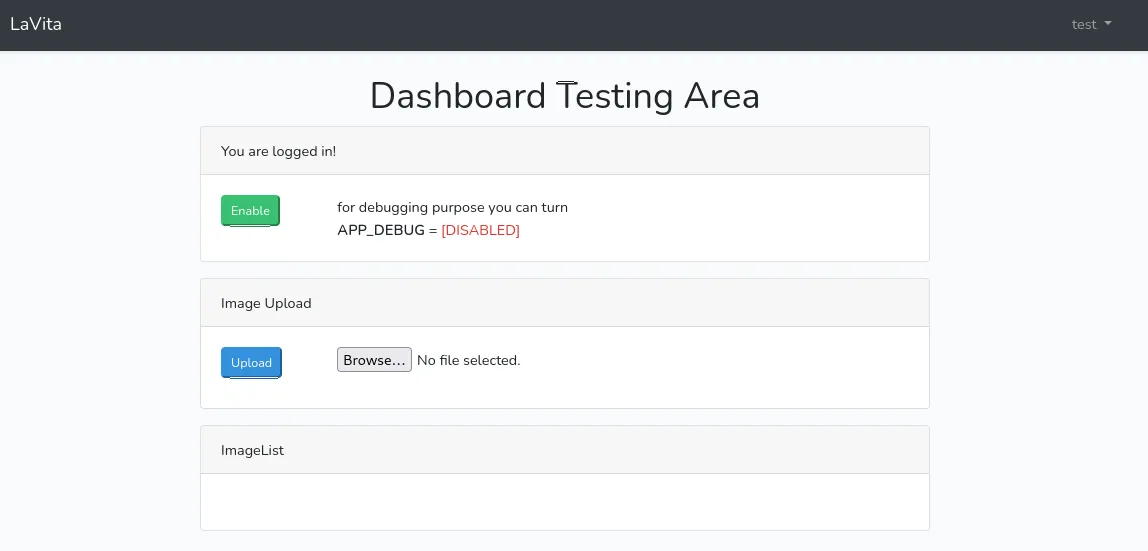1148x551 pixels.
Task: Click the 'You are logged in!' header
Action: click(x=564, y=151)
